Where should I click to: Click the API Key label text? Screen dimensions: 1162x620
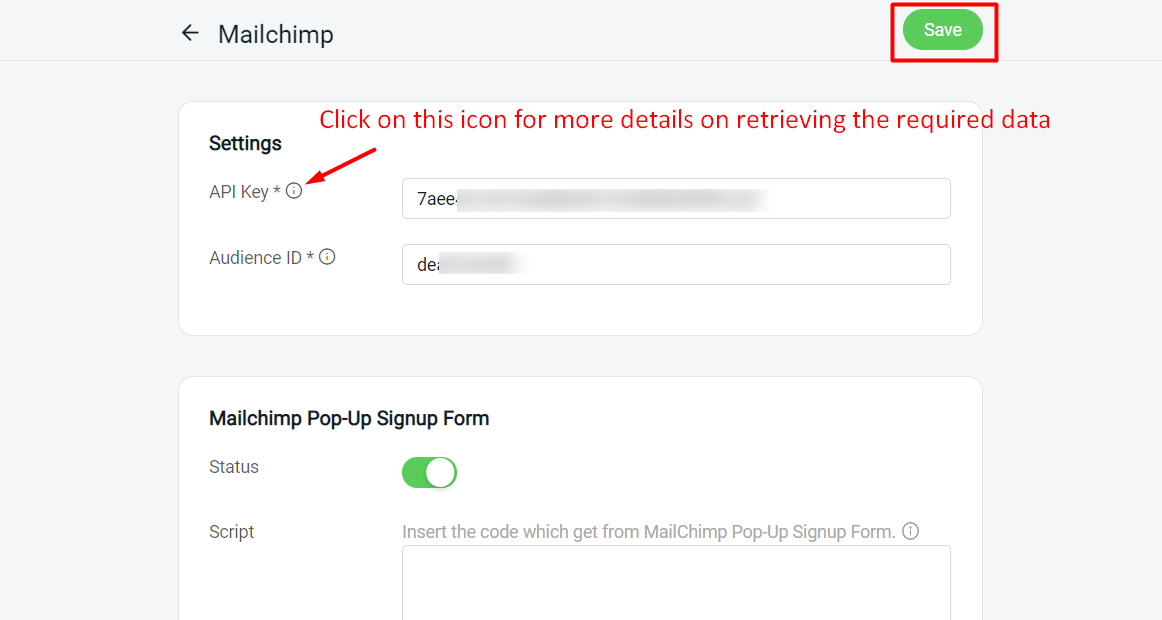coord(238,192)
